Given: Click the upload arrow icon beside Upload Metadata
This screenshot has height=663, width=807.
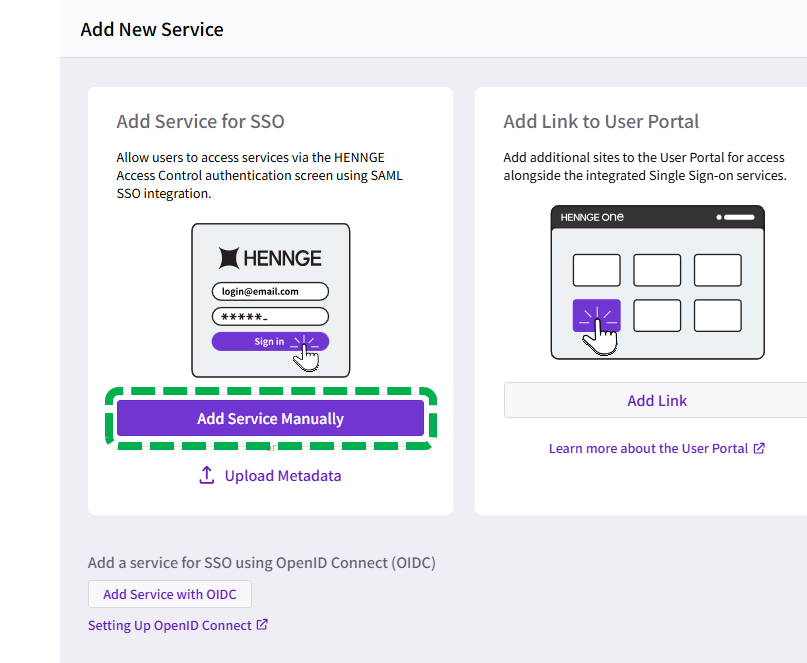Looking at the screenshot, I should 207,476.
